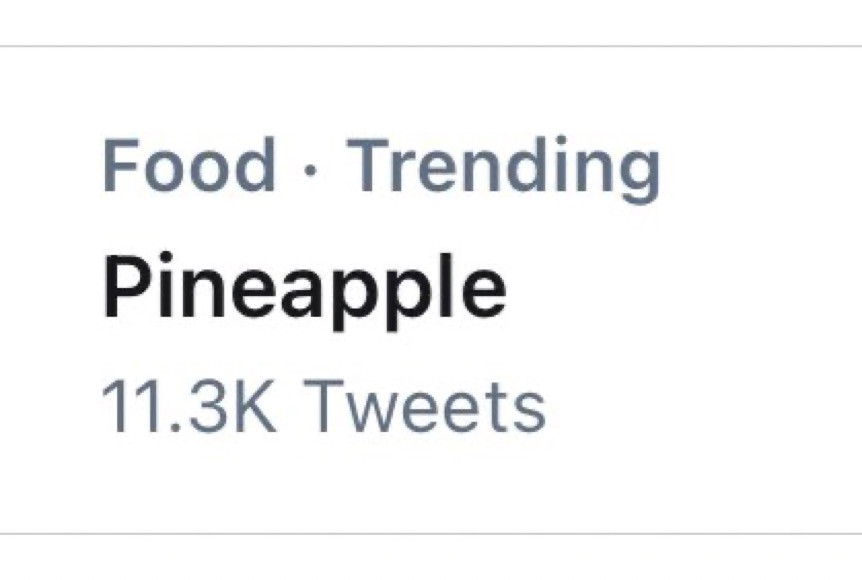Click the letter K in 11.3K
Screen dimensions: 862x580
pos(257,408)
